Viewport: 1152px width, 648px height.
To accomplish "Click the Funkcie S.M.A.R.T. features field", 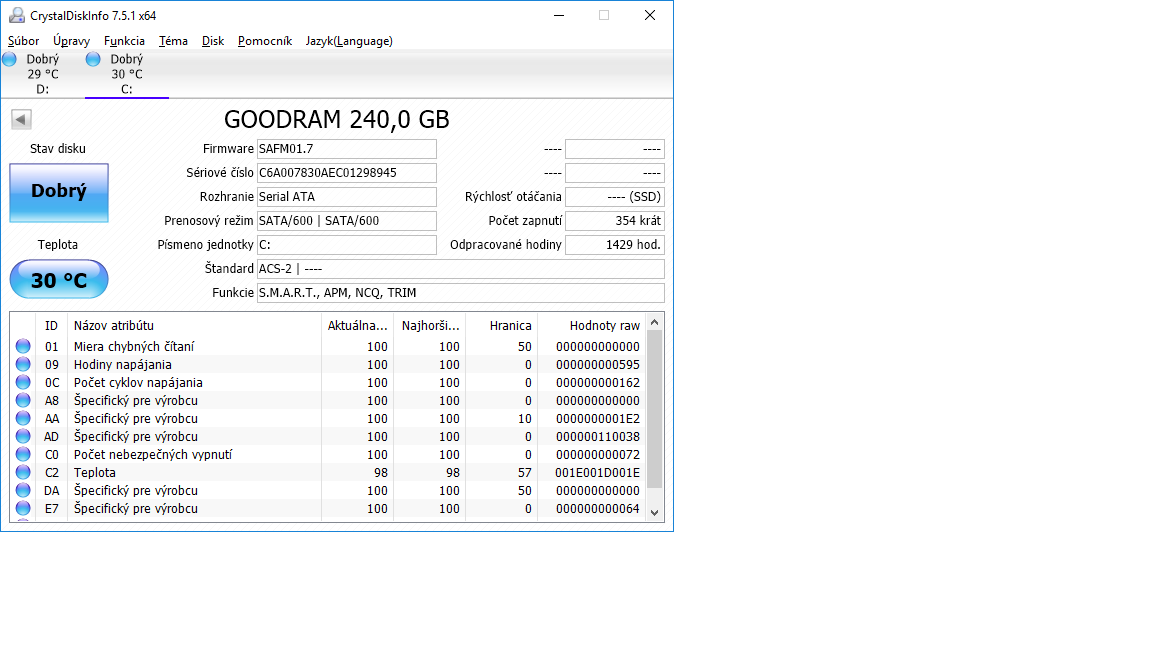I will (x=461, y=292).
